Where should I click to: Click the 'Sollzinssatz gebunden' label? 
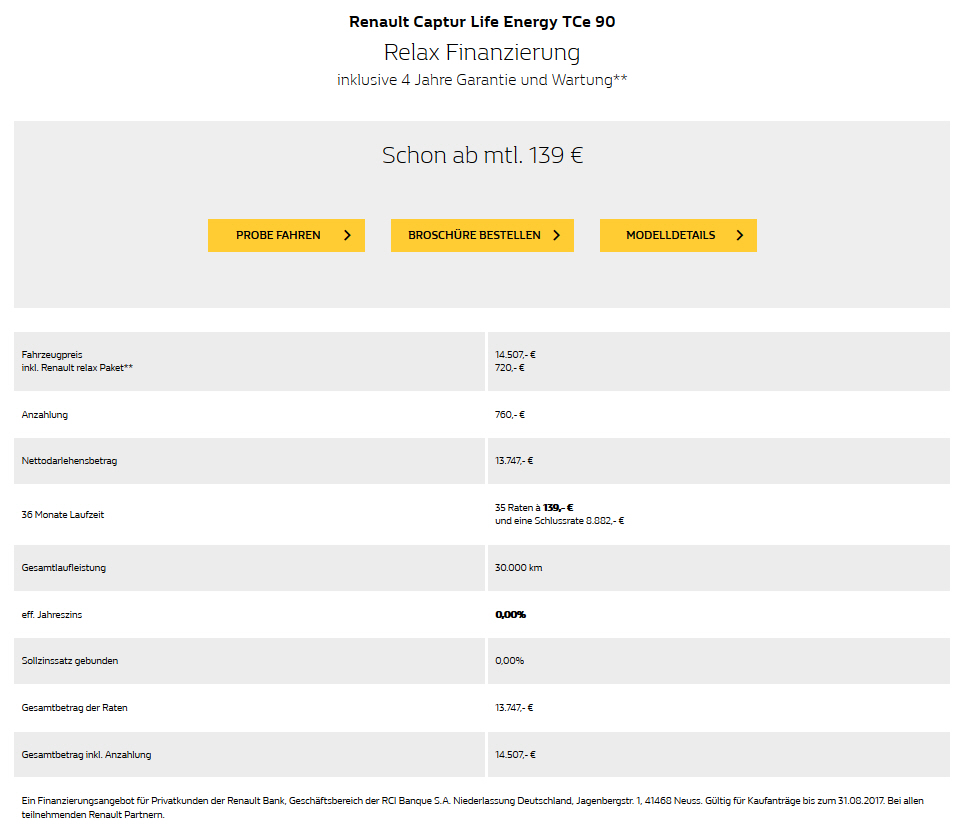(x=70, y=660)
